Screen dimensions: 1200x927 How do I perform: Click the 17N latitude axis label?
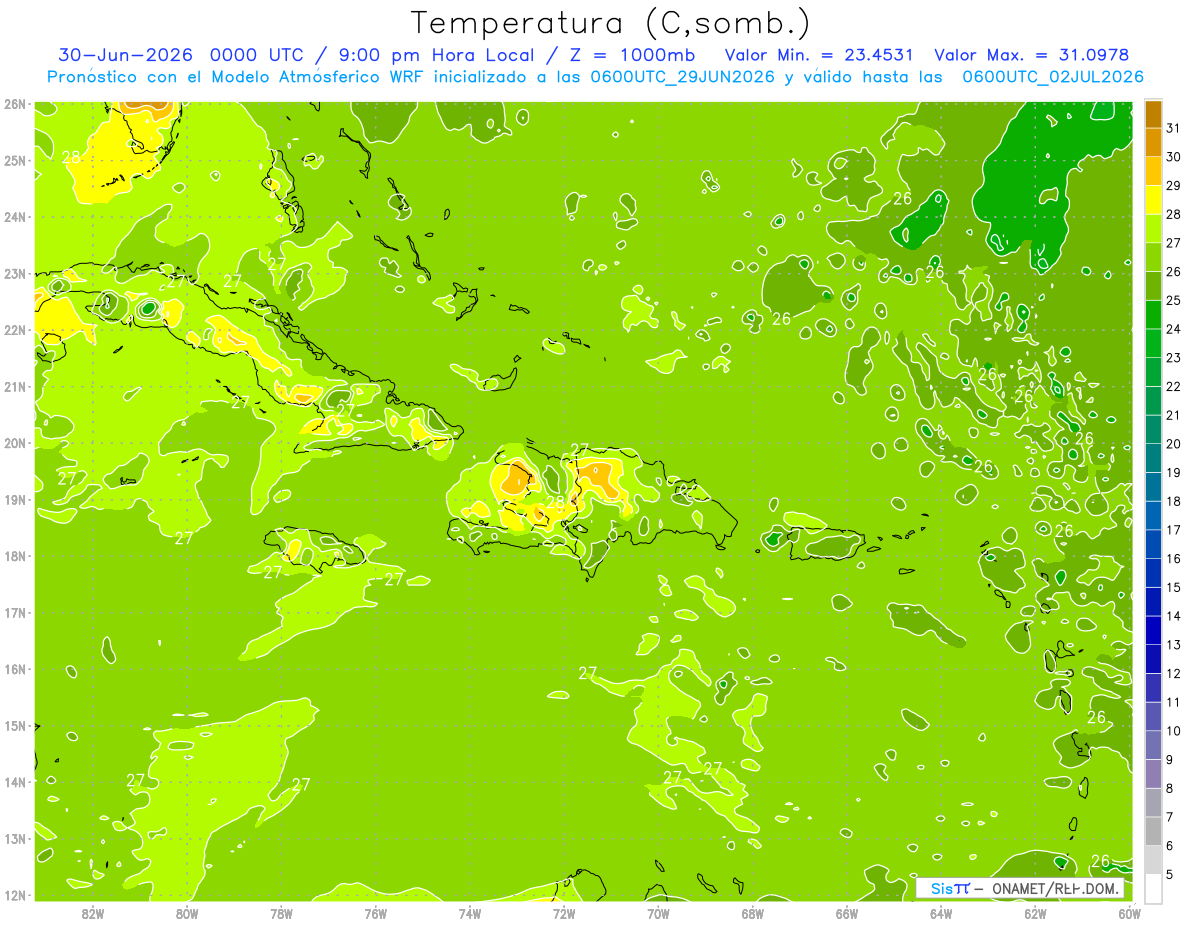click(x=15, y=612)
